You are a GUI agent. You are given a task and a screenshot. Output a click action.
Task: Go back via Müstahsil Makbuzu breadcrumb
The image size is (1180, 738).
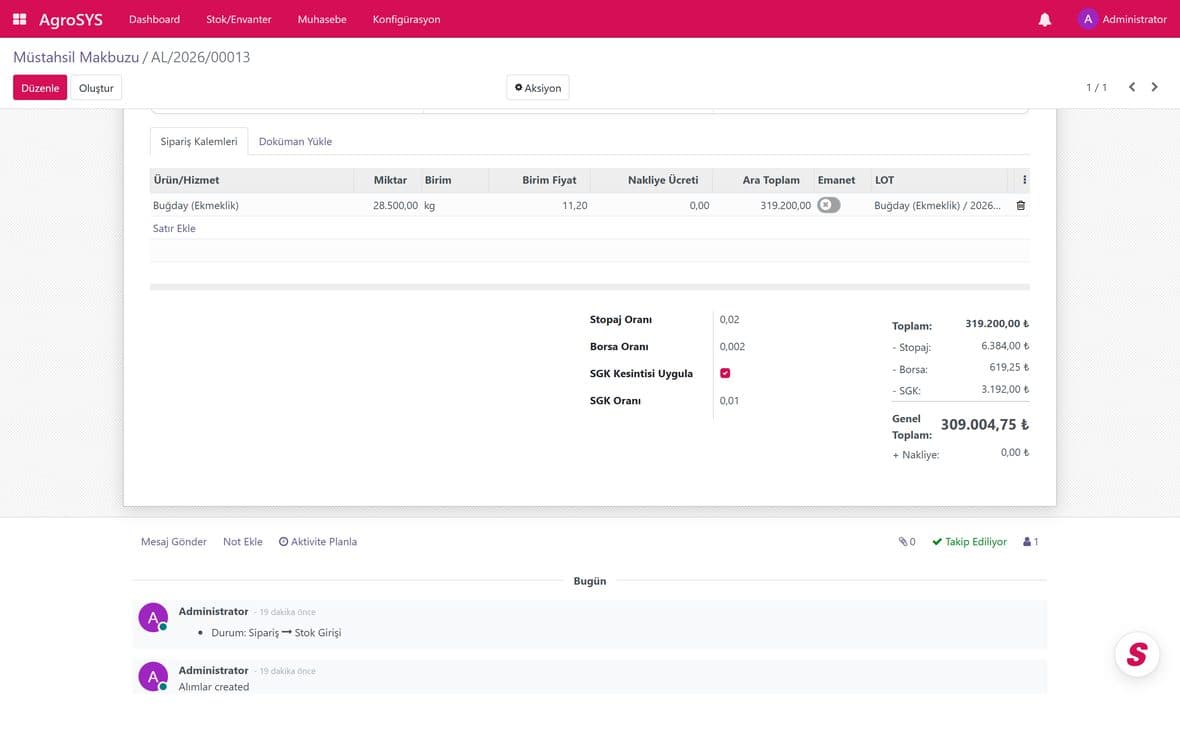(76, 57)
